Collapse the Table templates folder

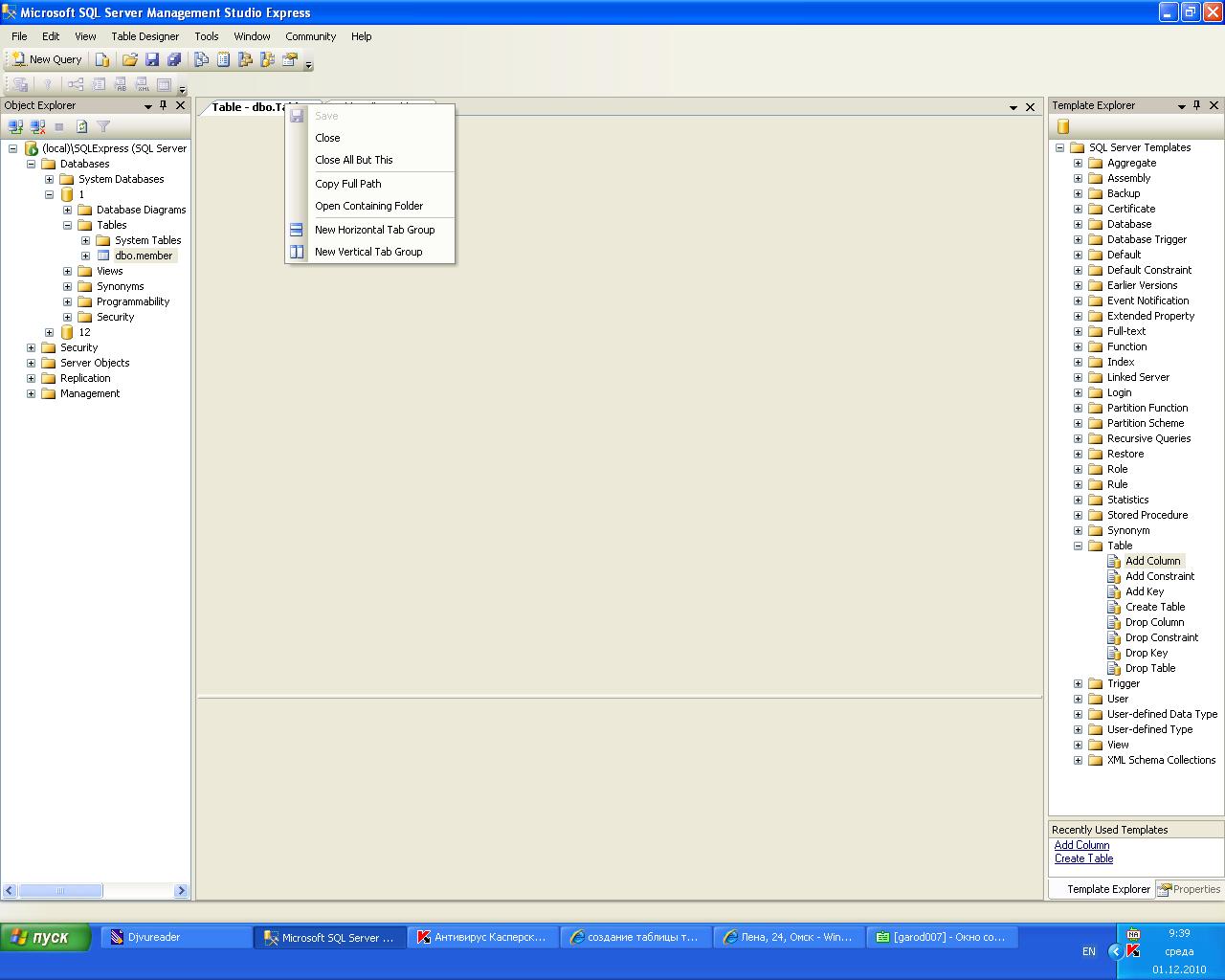(1078, 546)
